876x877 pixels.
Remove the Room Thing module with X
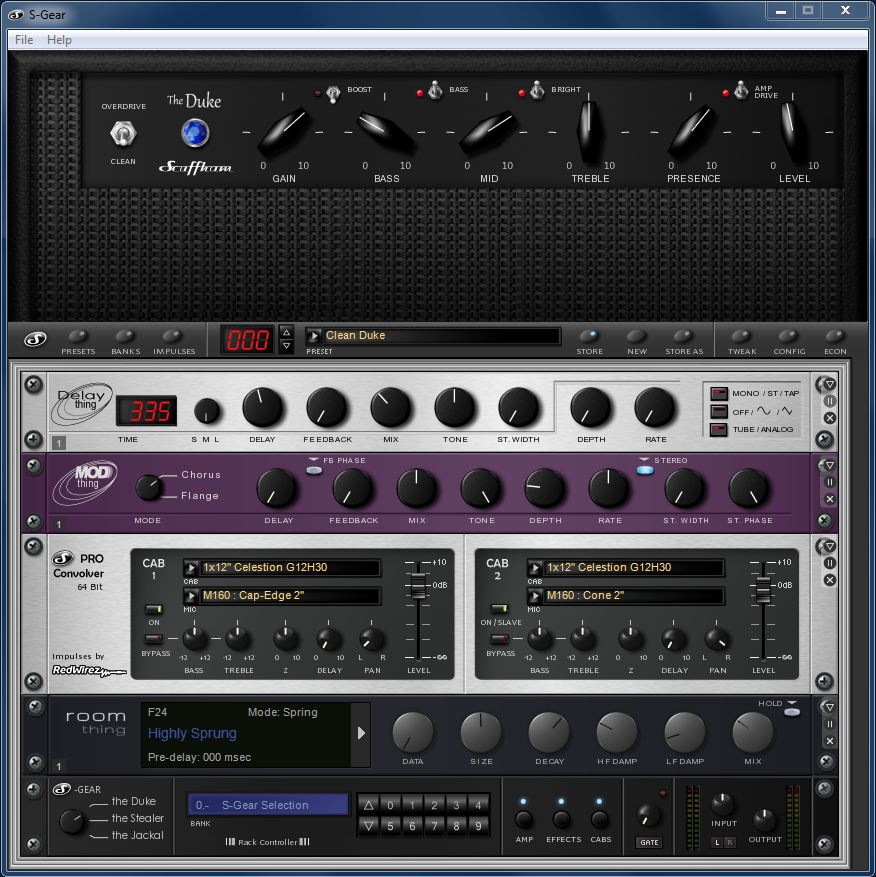click(830, 741)
